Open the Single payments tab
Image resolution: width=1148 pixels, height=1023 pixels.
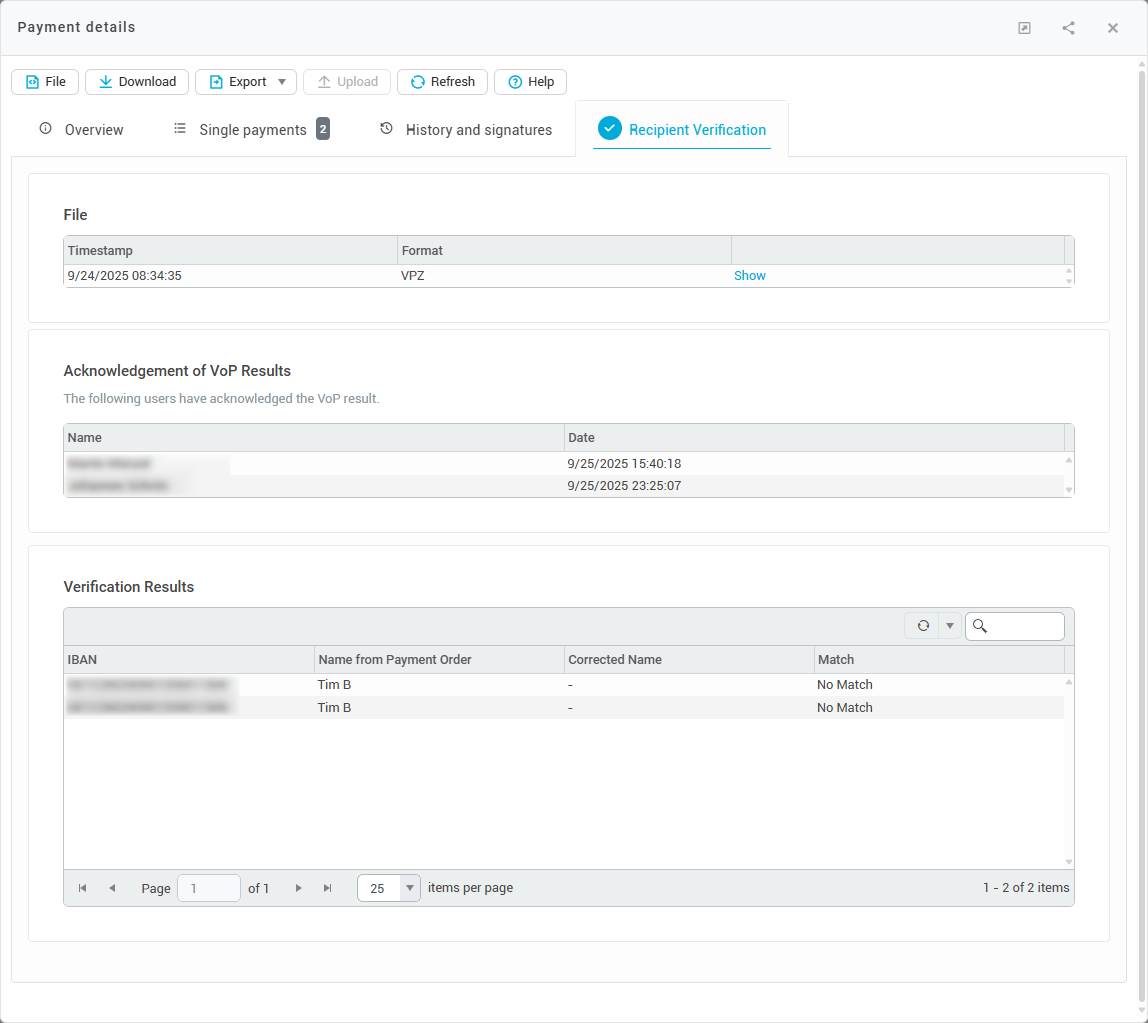[x=251, y=130]
